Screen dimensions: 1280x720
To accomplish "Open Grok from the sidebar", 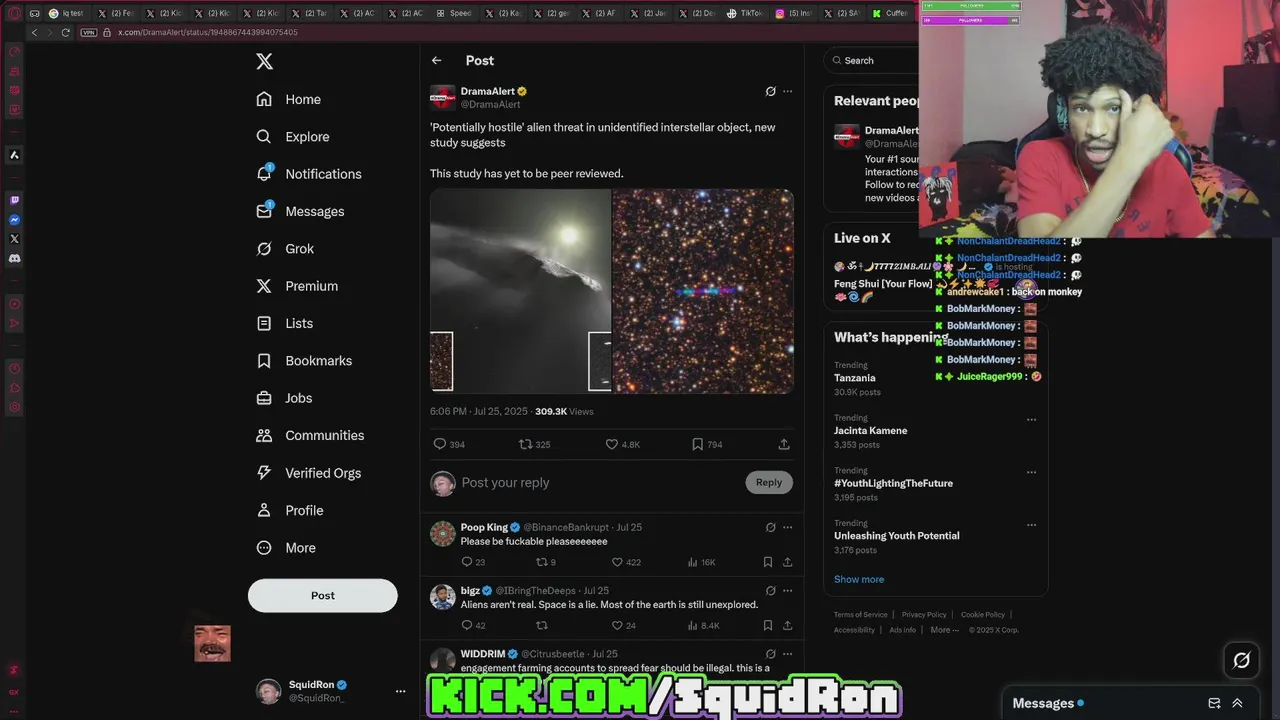I will [285, 249].
